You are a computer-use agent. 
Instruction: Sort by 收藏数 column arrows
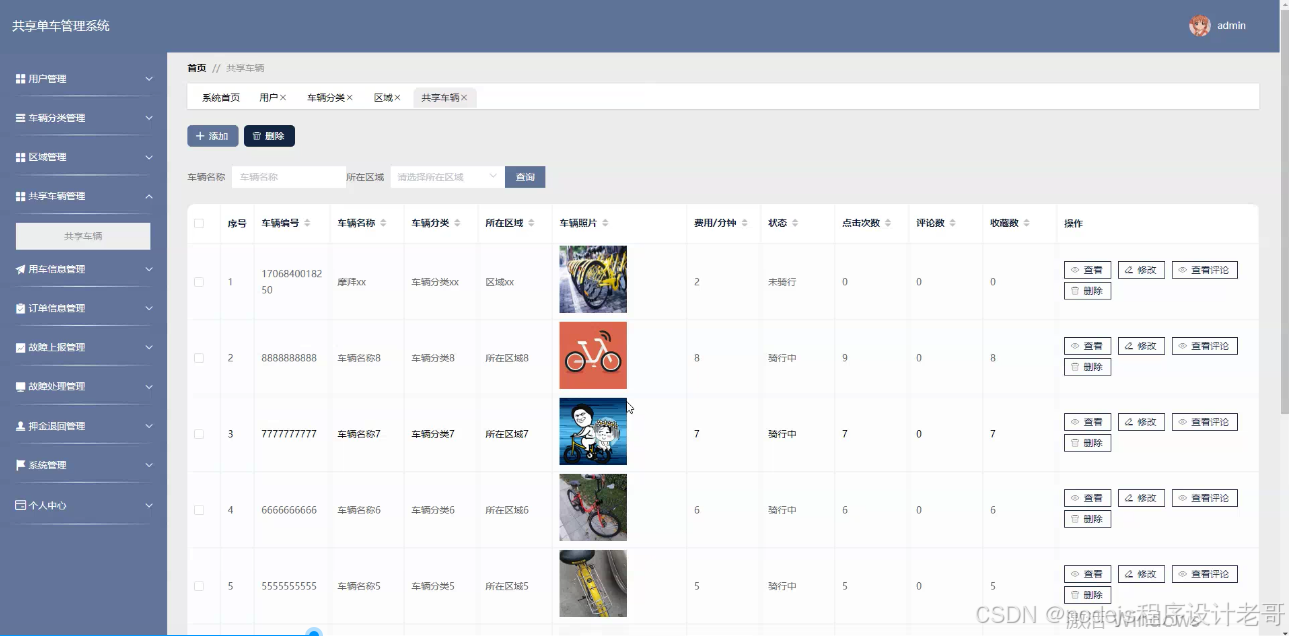(x=1027, y=223)
